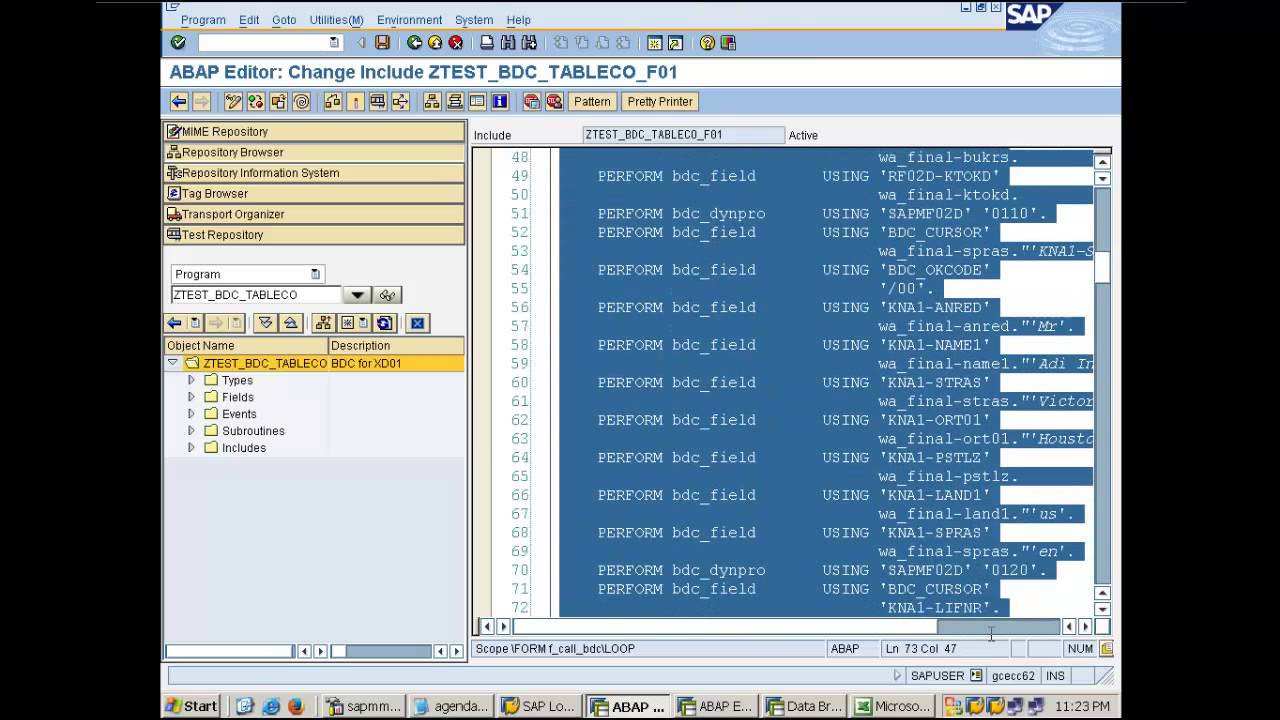1280x720 pixels.
Task: Click in the command input field
Action: click(262, 43)
